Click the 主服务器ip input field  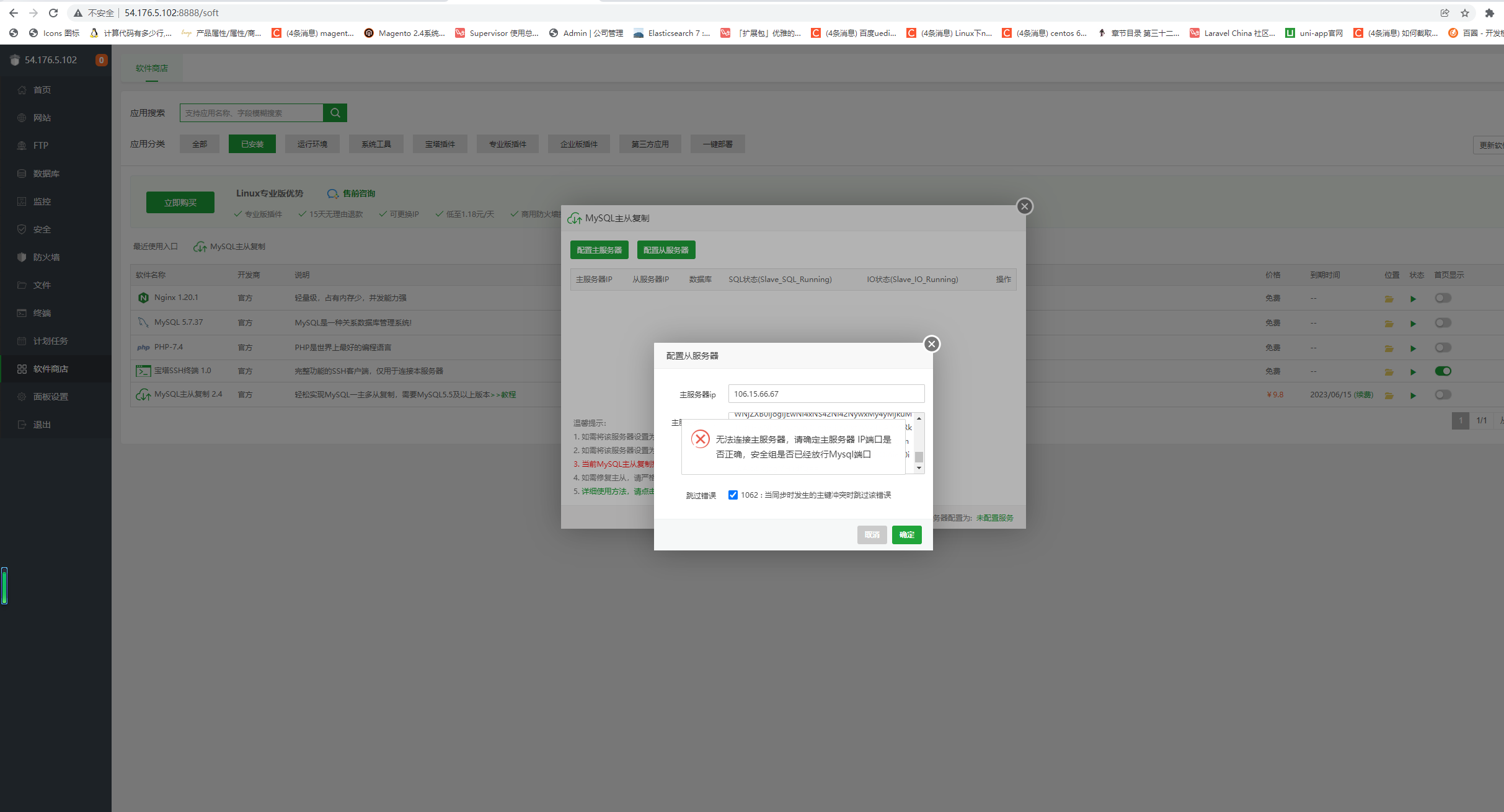(x=826, y=394)
